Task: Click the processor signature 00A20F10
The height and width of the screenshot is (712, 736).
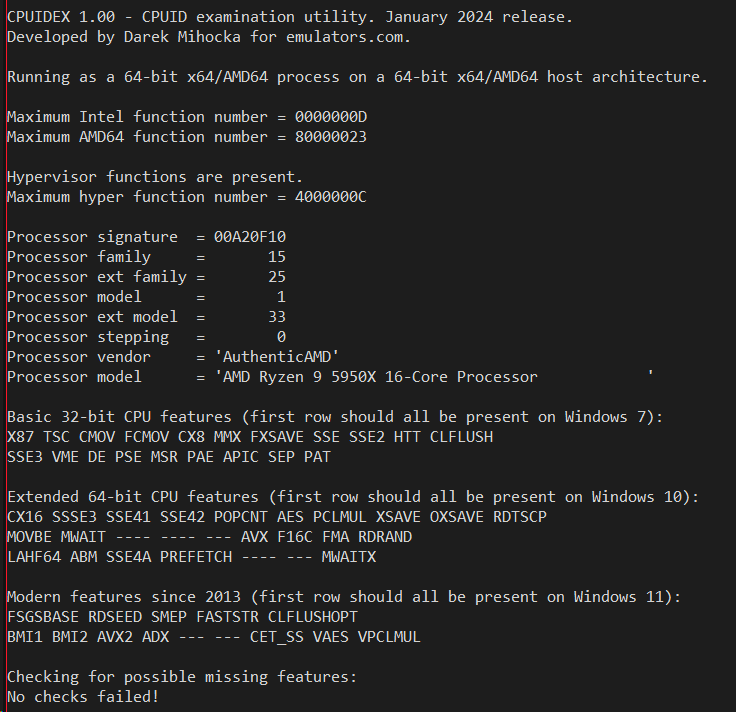Action: 250,237
